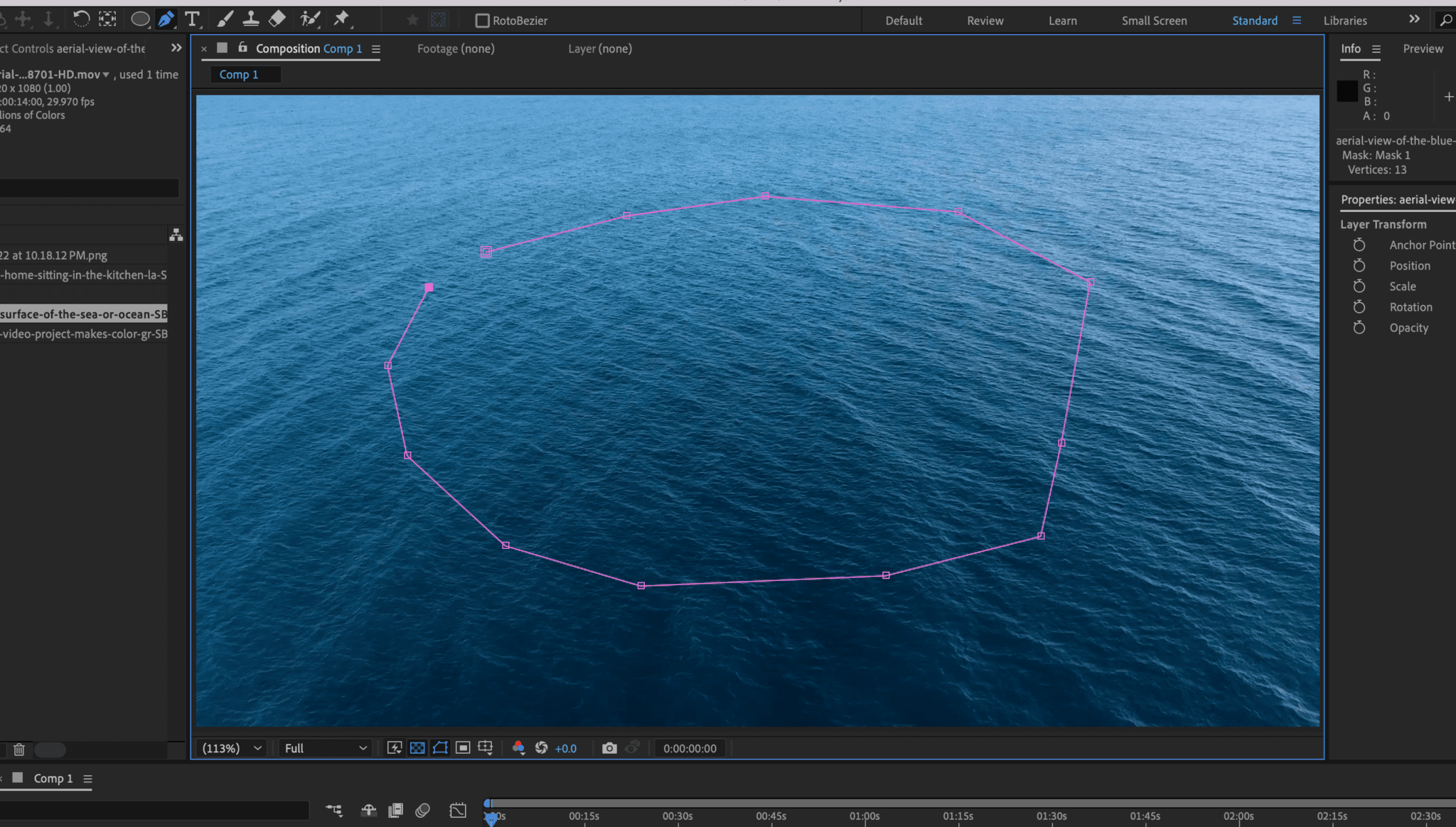Screen dimensions: 1456x827
Task: Select the Eraser tool
Action: 277,19
